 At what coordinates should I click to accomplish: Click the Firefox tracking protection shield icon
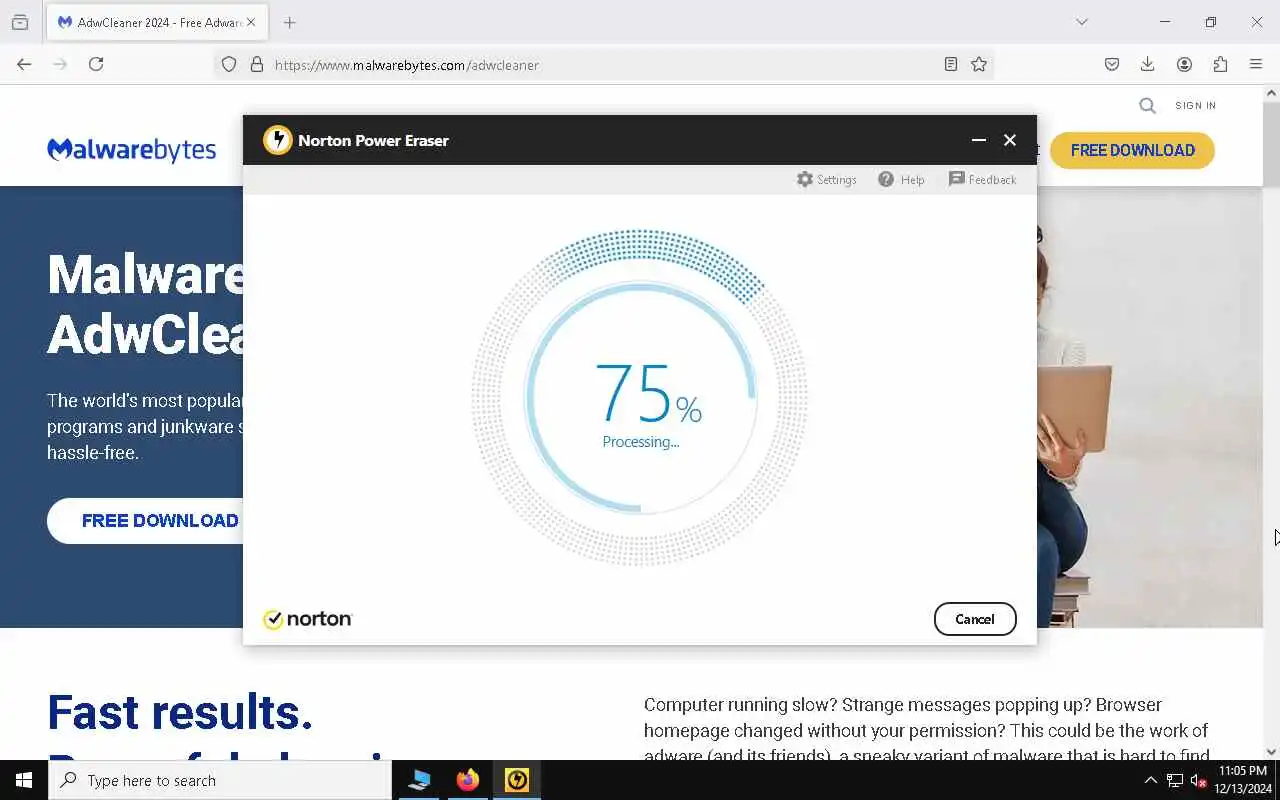229,64
